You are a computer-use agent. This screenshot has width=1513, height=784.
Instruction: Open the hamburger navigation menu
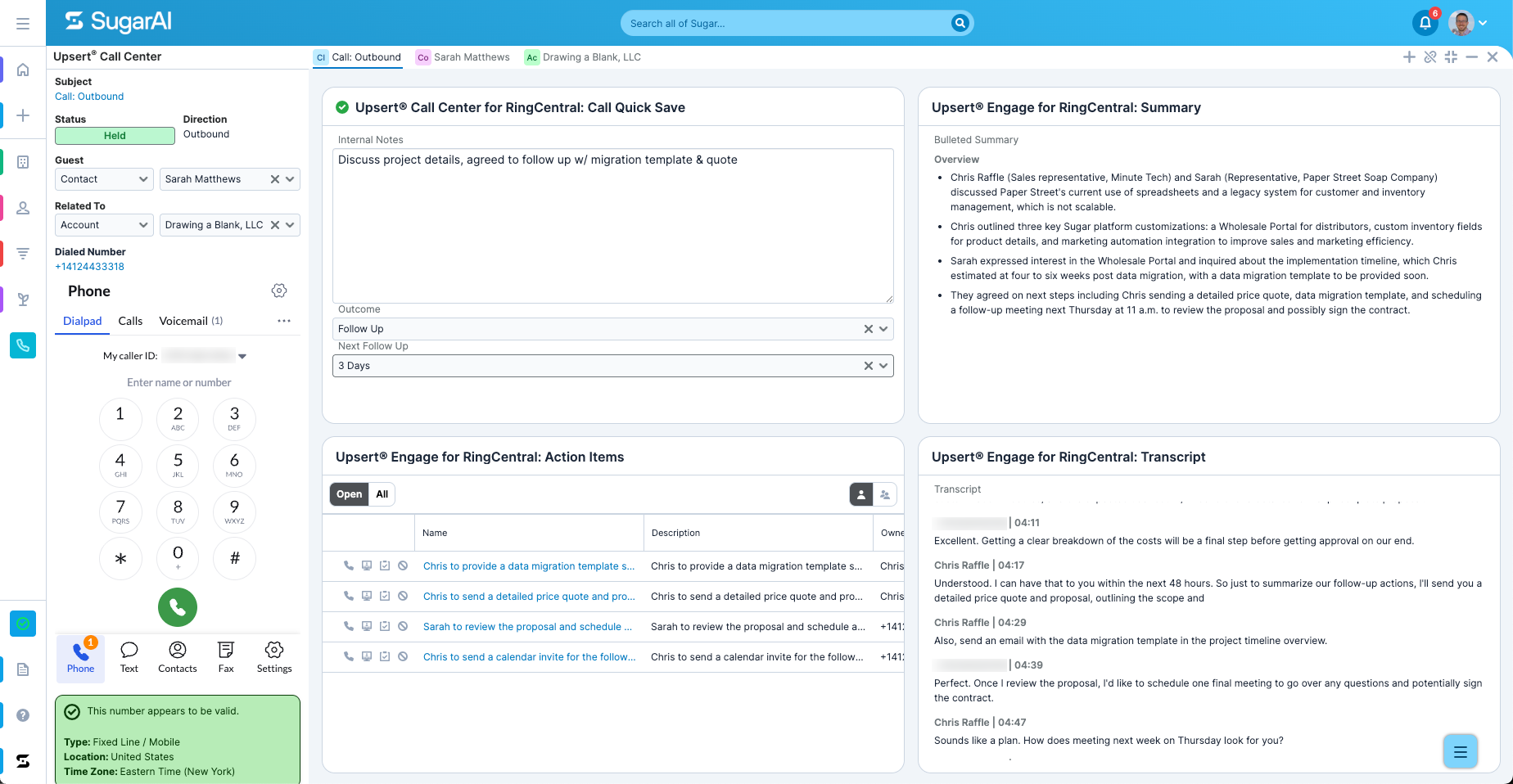(x=23, y=24)
